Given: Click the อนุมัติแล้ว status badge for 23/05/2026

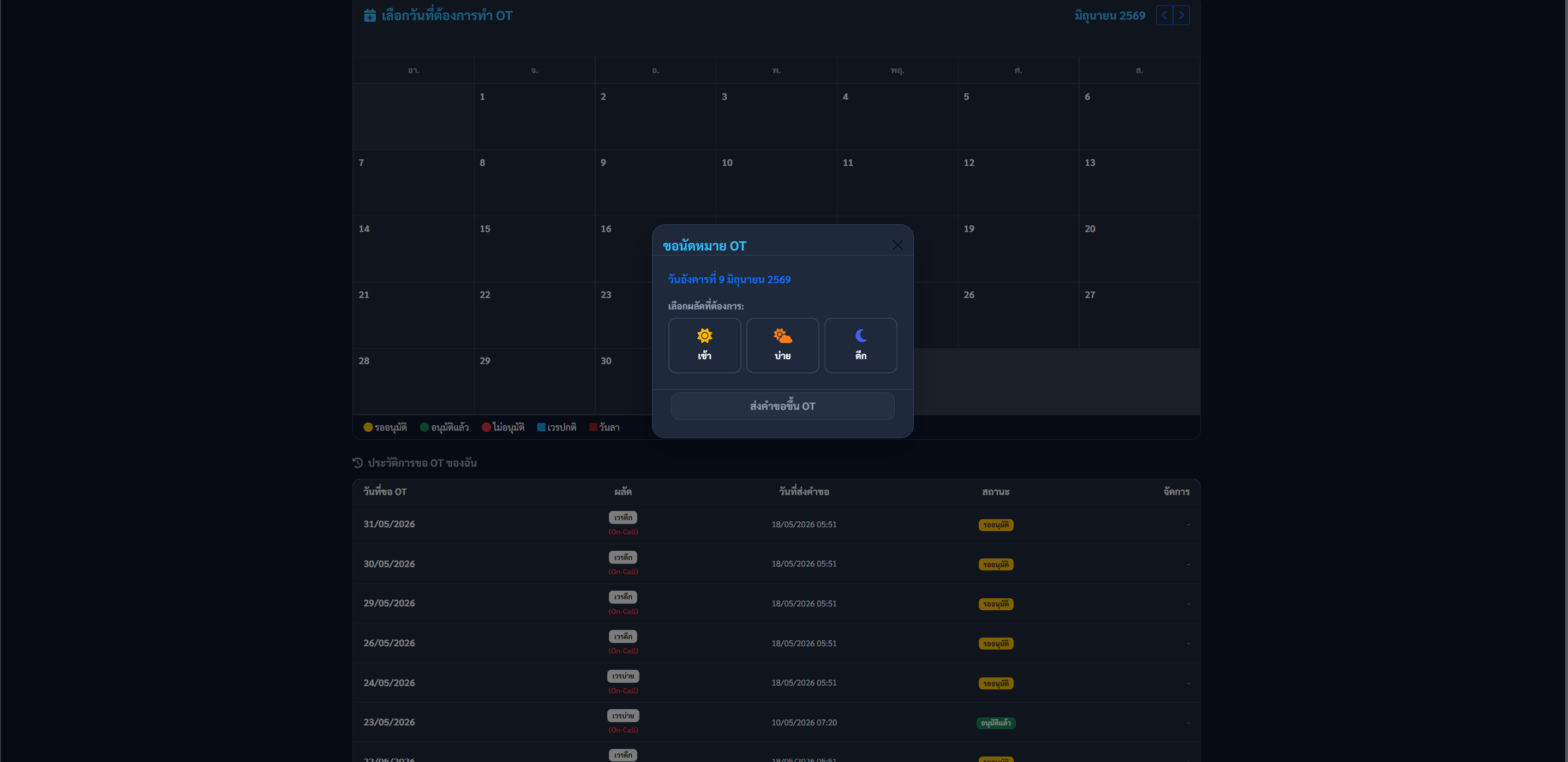Looking at the screenshot, I should click(x=996, y=723).
